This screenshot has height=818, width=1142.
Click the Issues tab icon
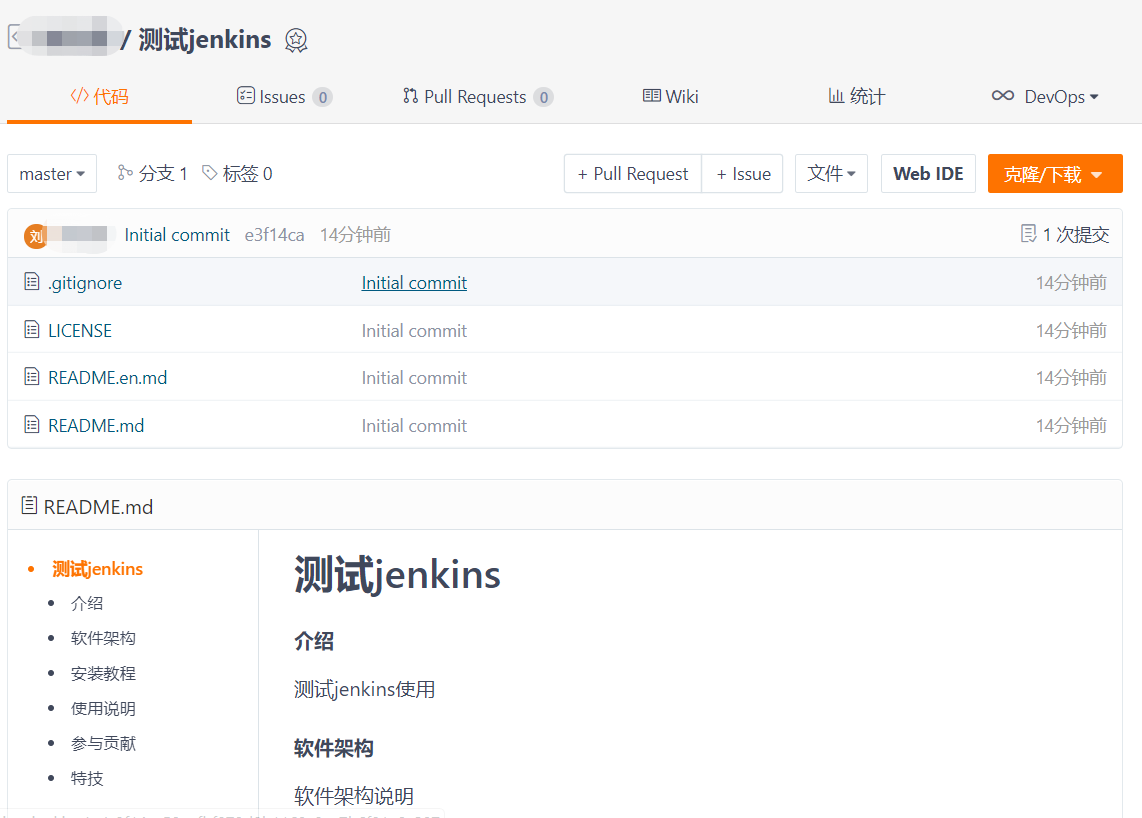pyautogui.click(x=245, y=95)
